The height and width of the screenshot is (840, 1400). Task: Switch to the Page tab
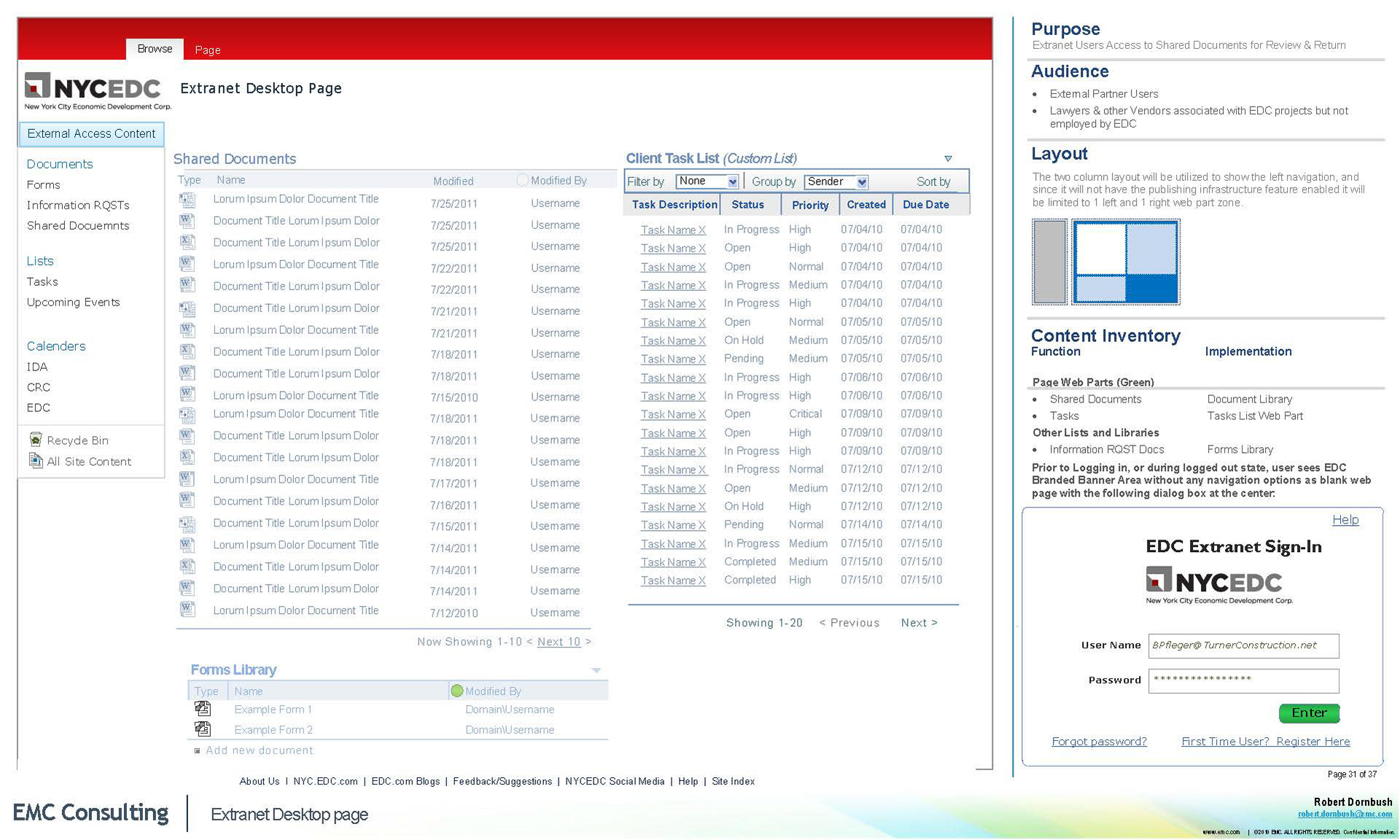pos(208,50)
